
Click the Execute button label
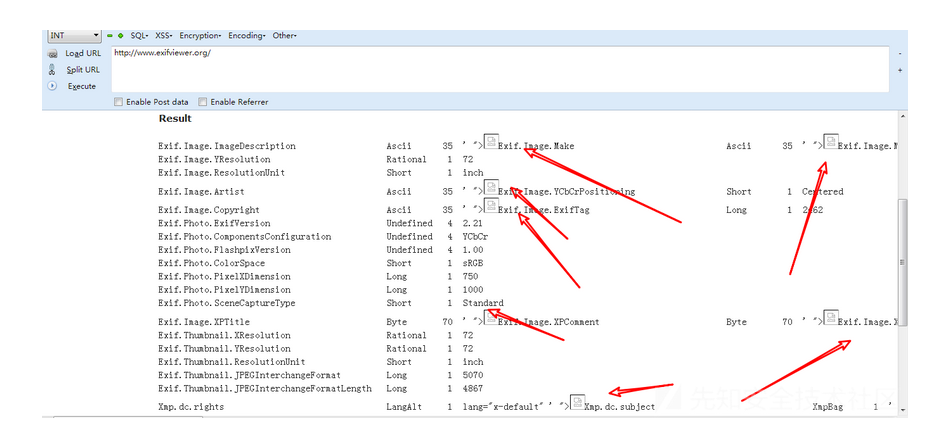pos(82,87)
